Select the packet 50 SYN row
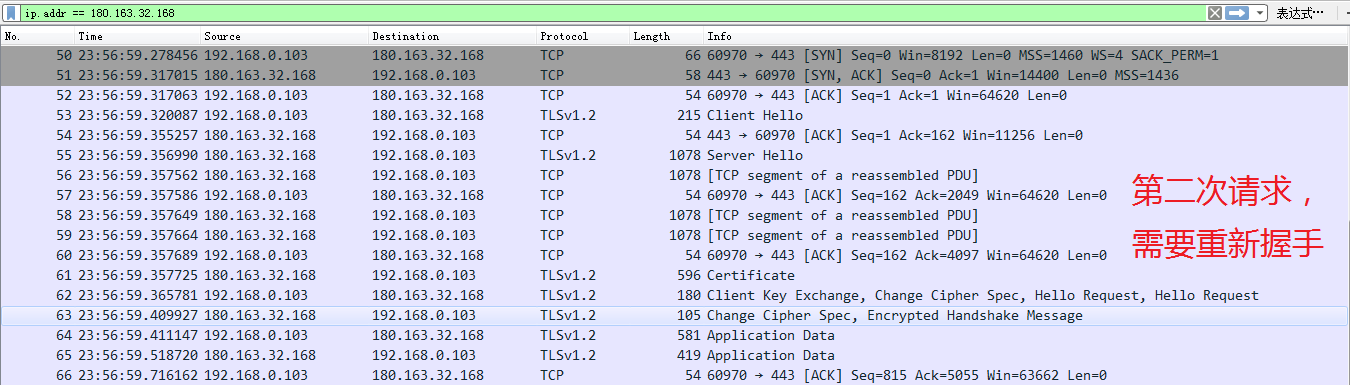1350x385 pixels. click(x=675, y=55)
